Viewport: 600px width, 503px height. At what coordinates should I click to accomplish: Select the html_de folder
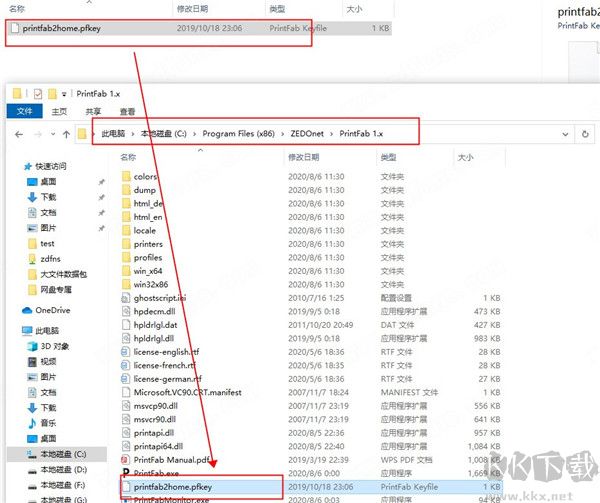tap(148, 203)
